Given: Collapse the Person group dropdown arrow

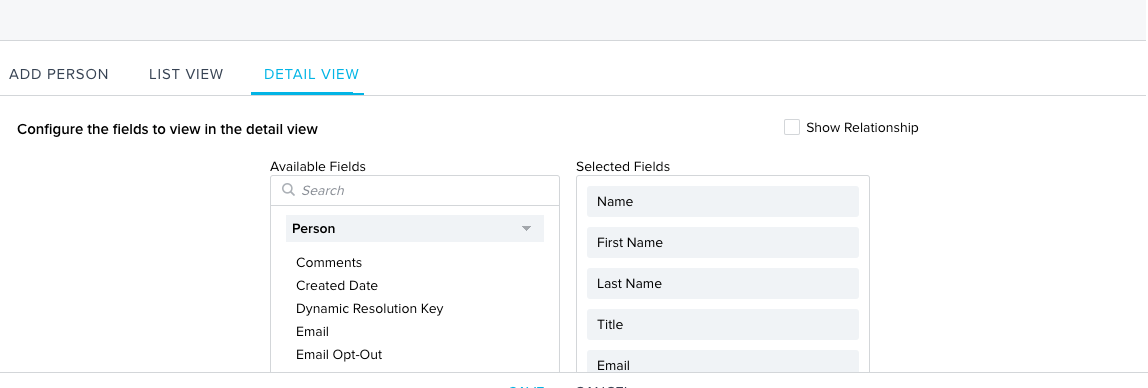Looking at the screenshot, I should (x=526, y=228).
